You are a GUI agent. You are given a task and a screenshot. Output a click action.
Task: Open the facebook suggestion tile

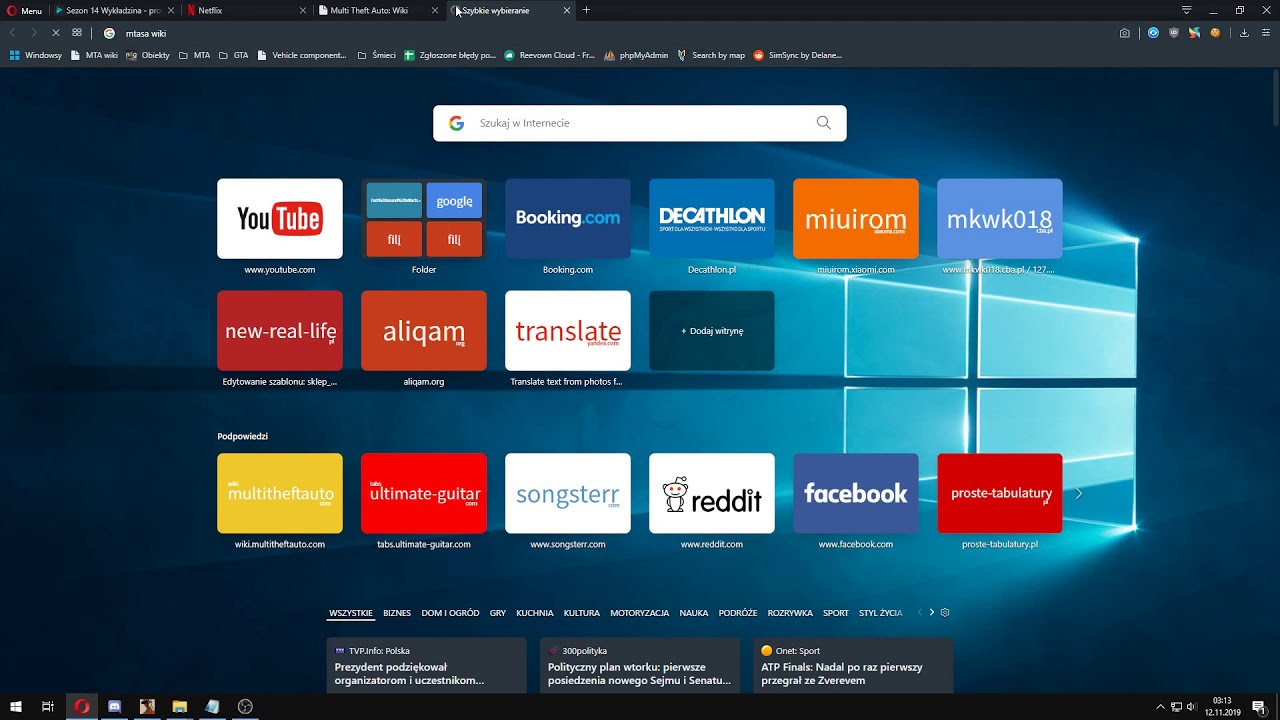(856, 493)
